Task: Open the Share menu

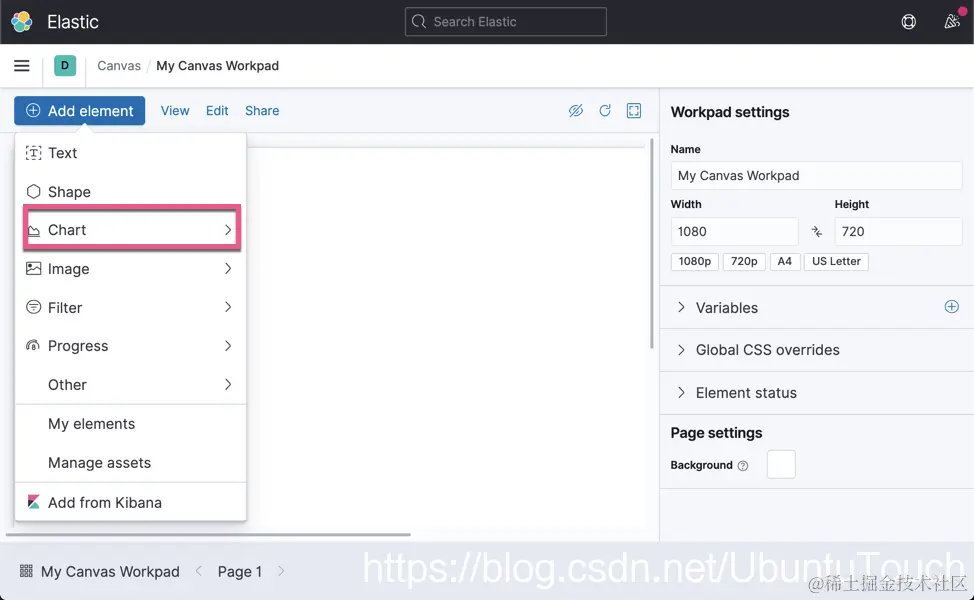Action: click(262, 111)
